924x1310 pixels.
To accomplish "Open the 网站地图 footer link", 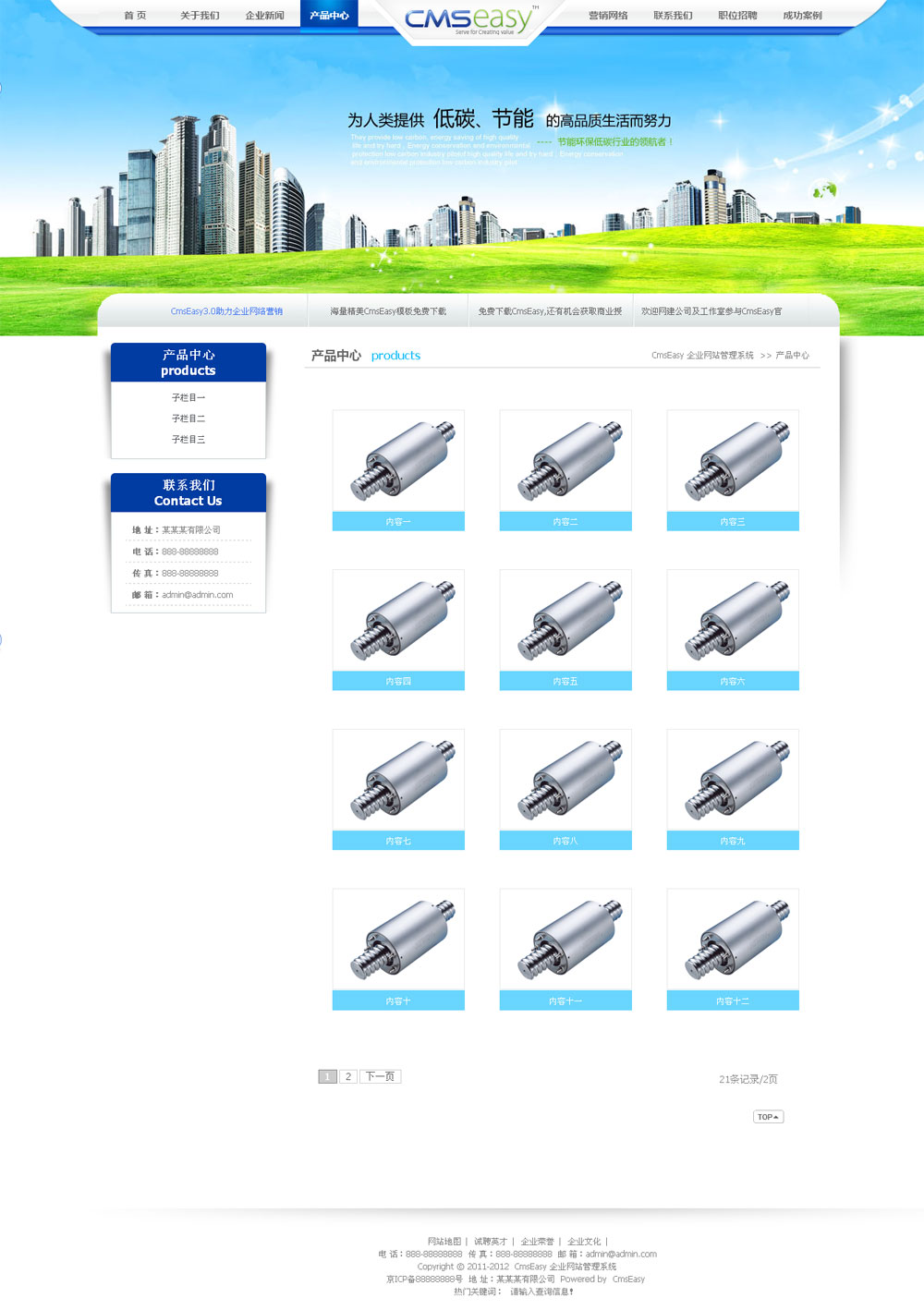I will 444,1242.
